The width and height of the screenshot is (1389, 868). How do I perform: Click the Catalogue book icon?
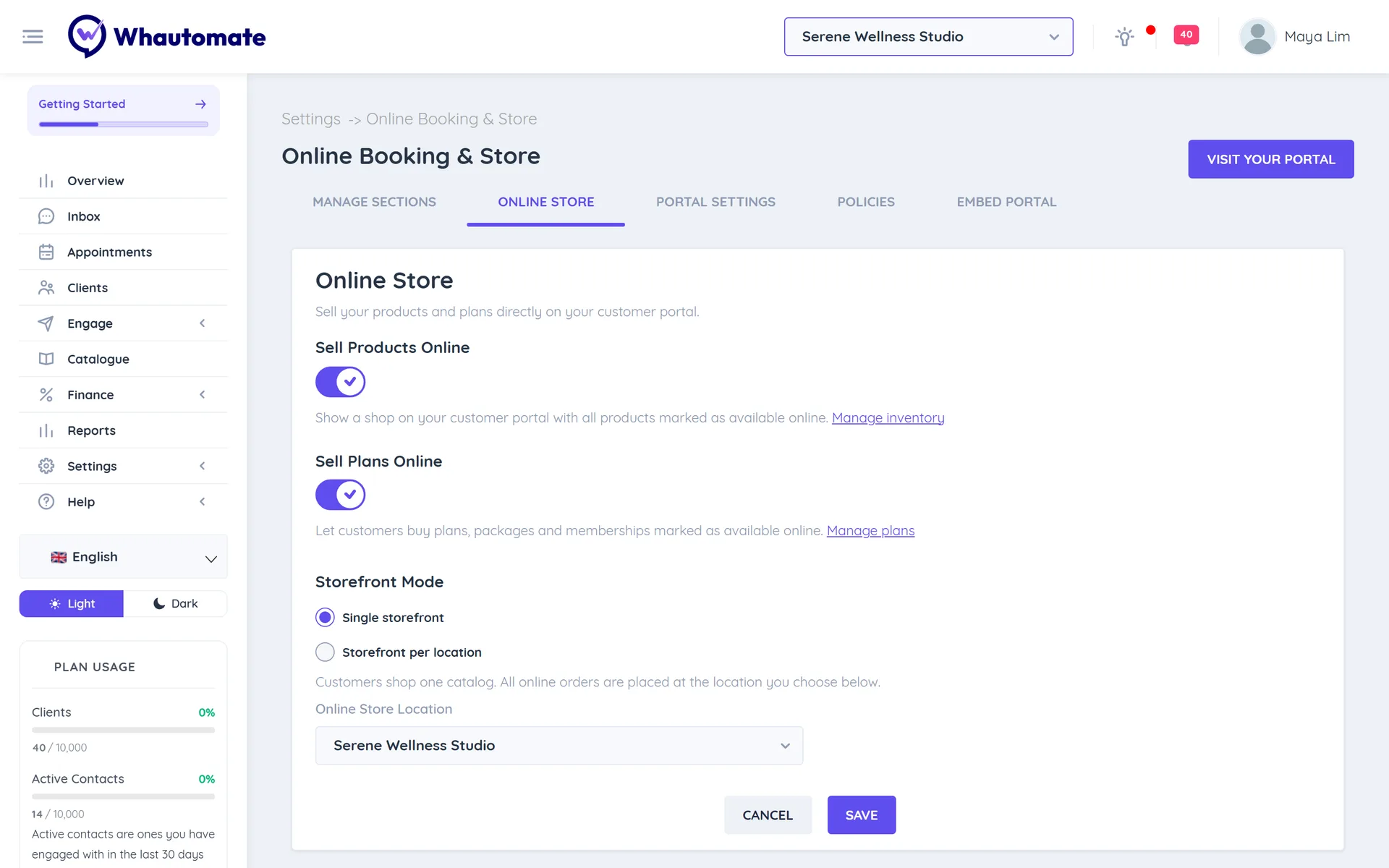46,359
